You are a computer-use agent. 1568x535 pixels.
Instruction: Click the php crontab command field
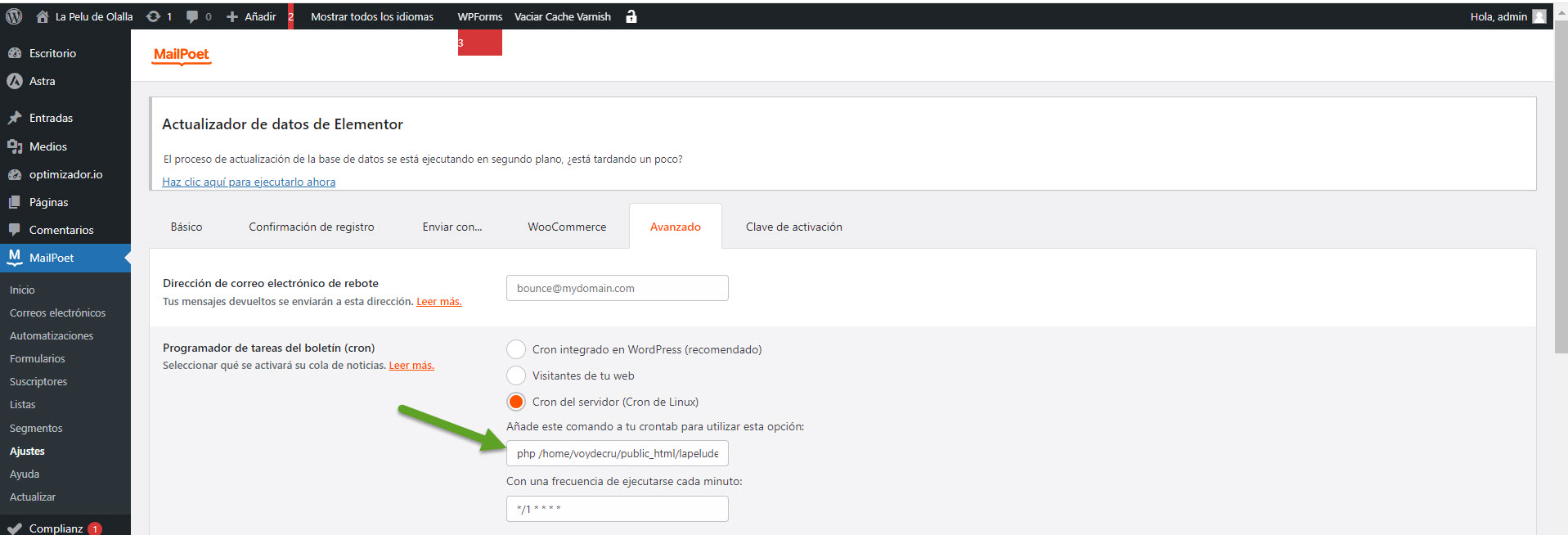coord(618,453)
